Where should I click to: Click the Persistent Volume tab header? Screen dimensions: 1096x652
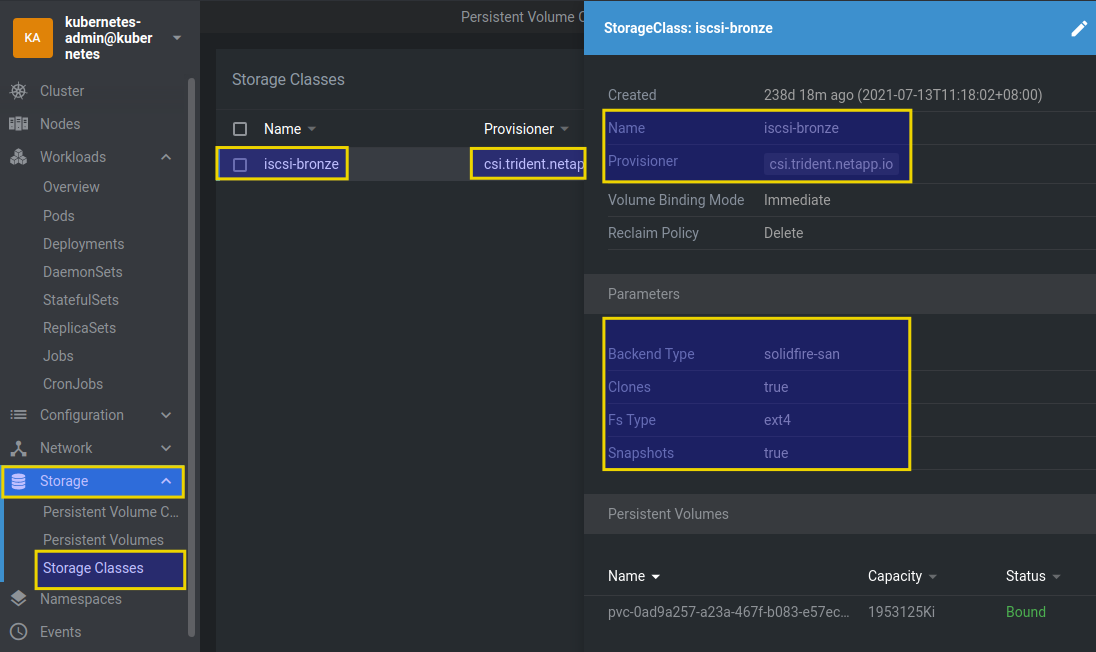[x=522, y=17]
